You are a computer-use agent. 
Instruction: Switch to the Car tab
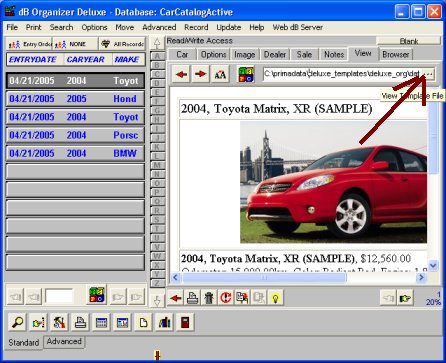(x=182, y=54)
